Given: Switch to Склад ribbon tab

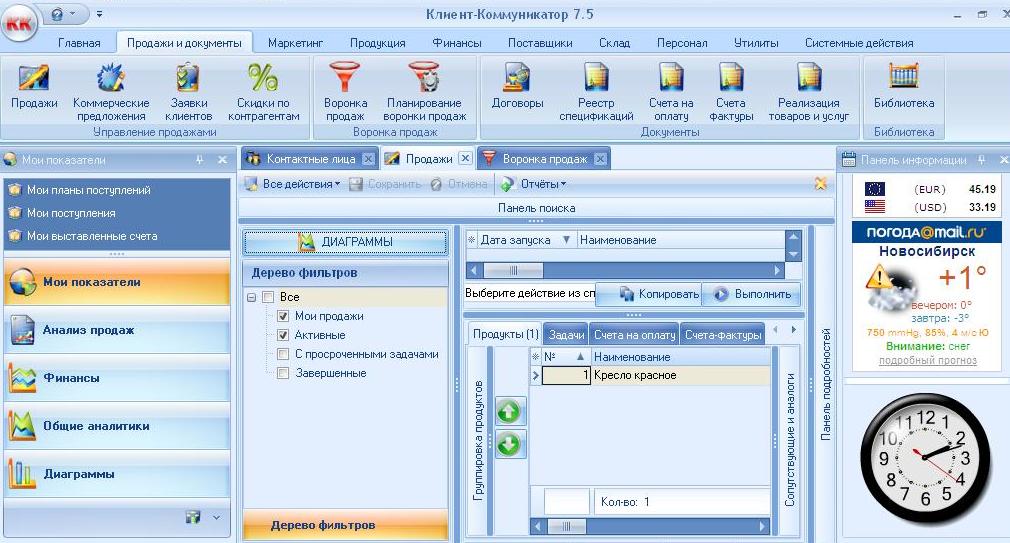Looking at the screenshot, I should tap(615, 43).
